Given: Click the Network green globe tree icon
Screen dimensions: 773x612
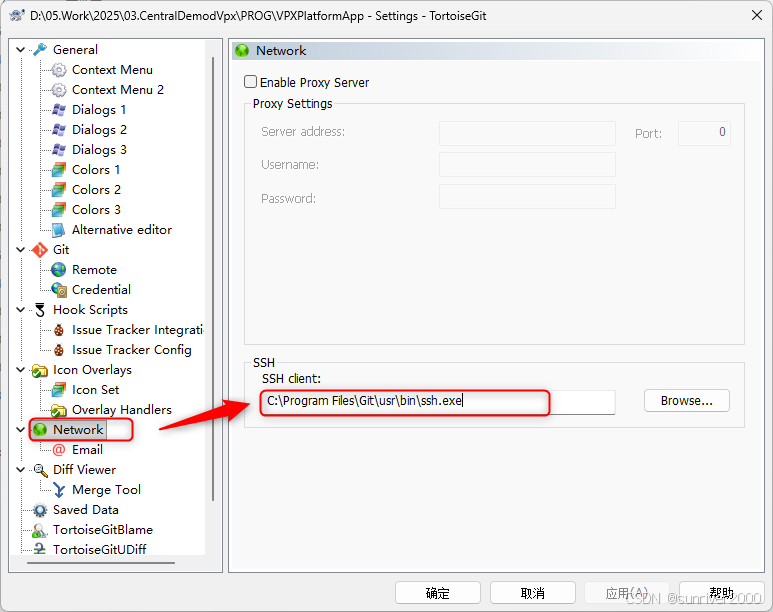Looking at the screenshot, I should 40,430.
